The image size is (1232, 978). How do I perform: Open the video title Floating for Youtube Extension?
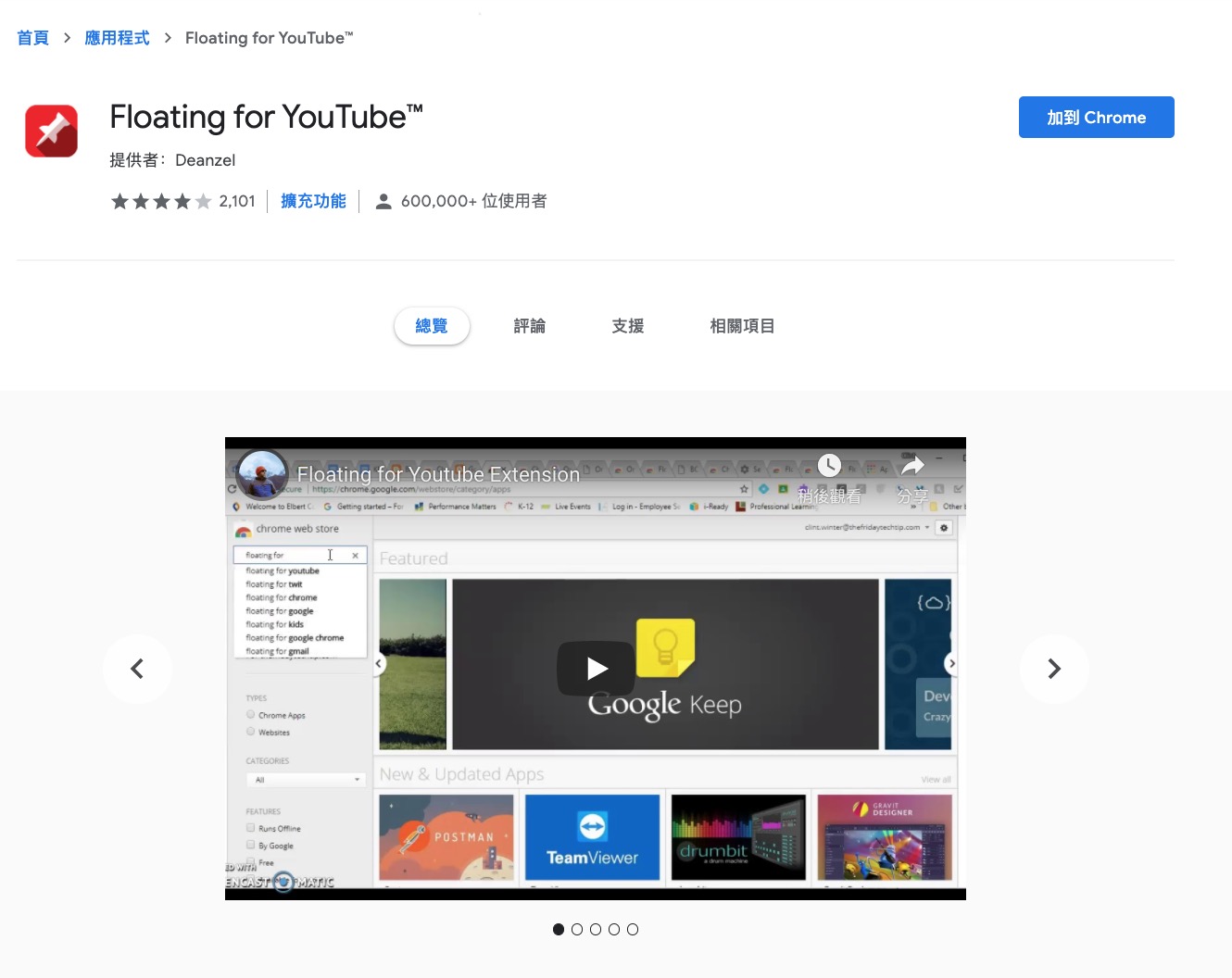click(x=438, y=474)
